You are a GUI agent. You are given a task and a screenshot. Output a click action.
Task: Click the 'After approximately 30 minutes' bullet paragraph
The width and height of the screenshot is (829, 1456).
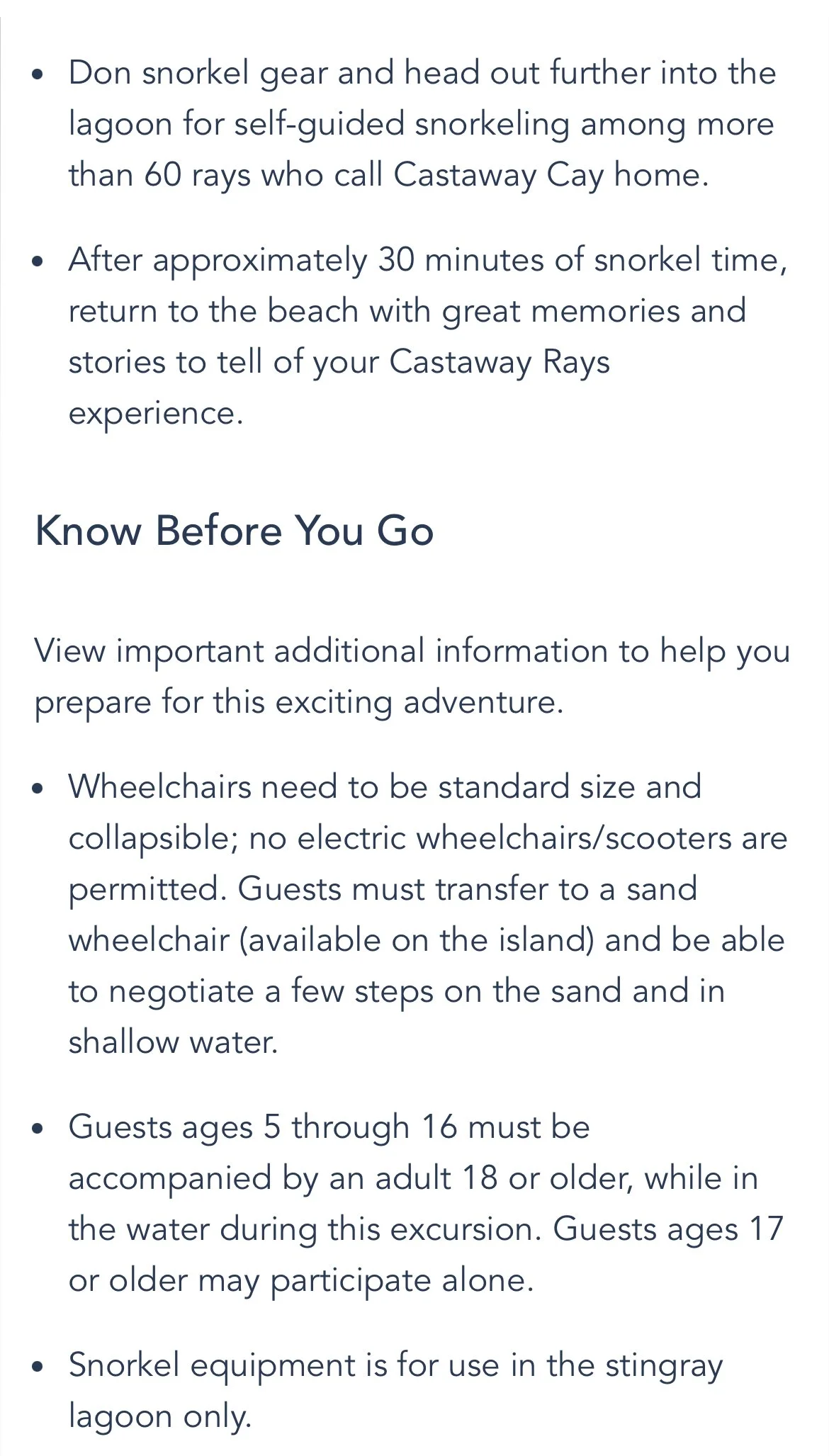[x=428, y=337]
